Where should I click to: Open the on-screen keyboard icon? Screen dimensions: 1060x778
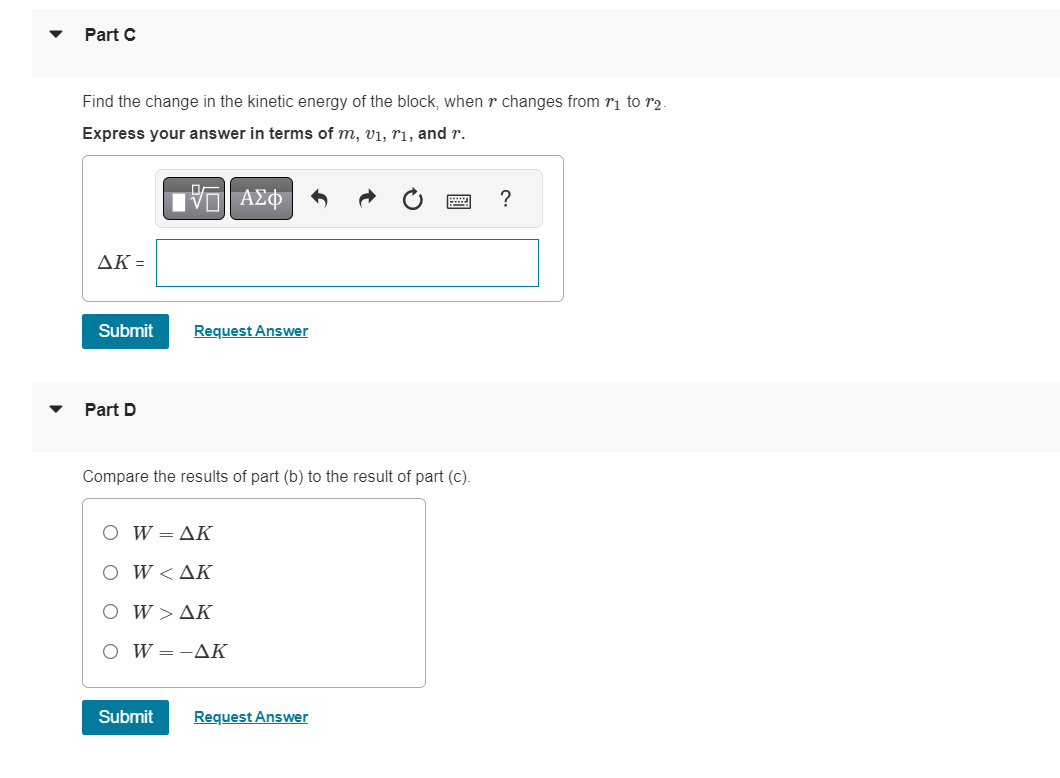coord(458,199)
